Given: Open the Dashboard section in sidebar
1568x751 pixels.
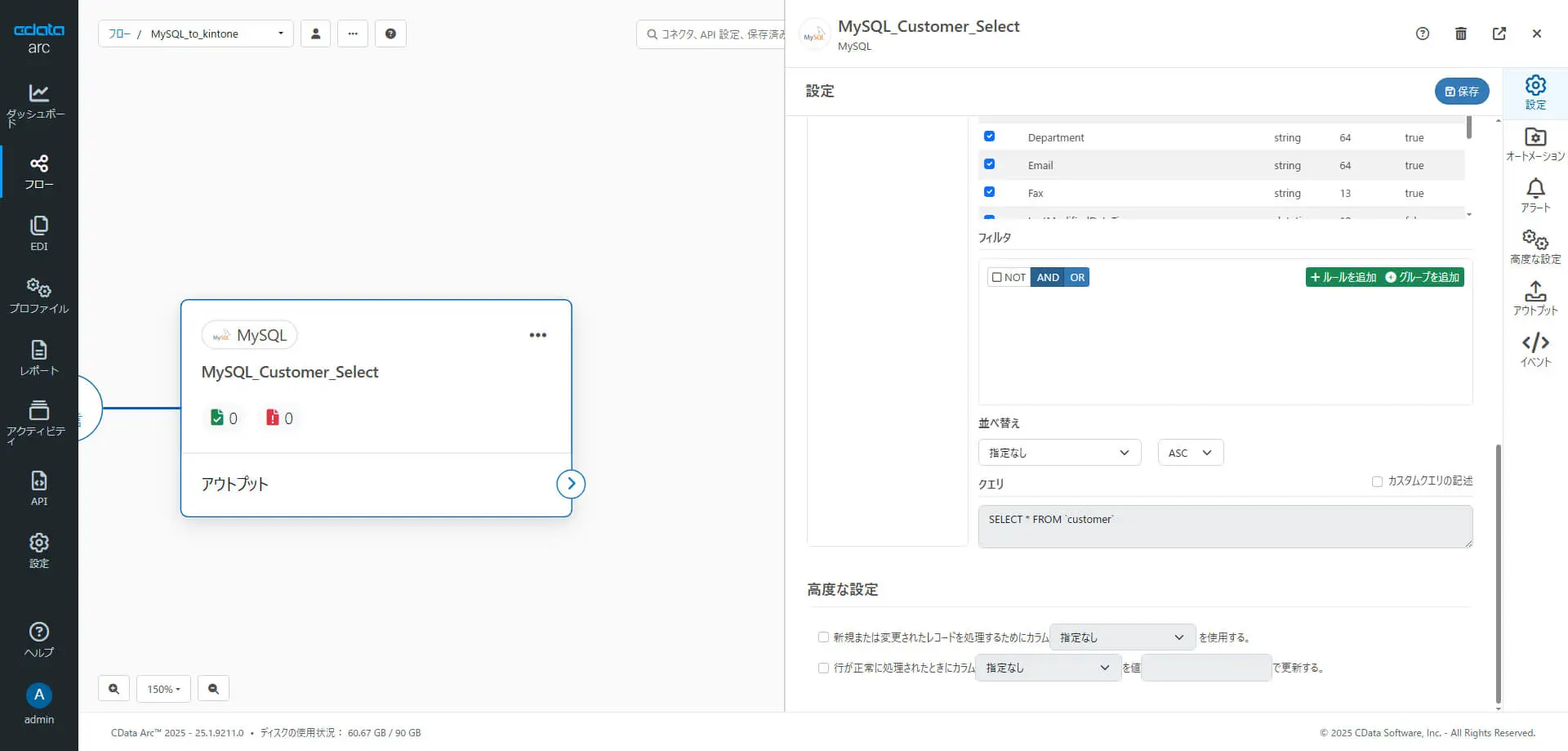Looking at the screenshot, I should (38, 105).
